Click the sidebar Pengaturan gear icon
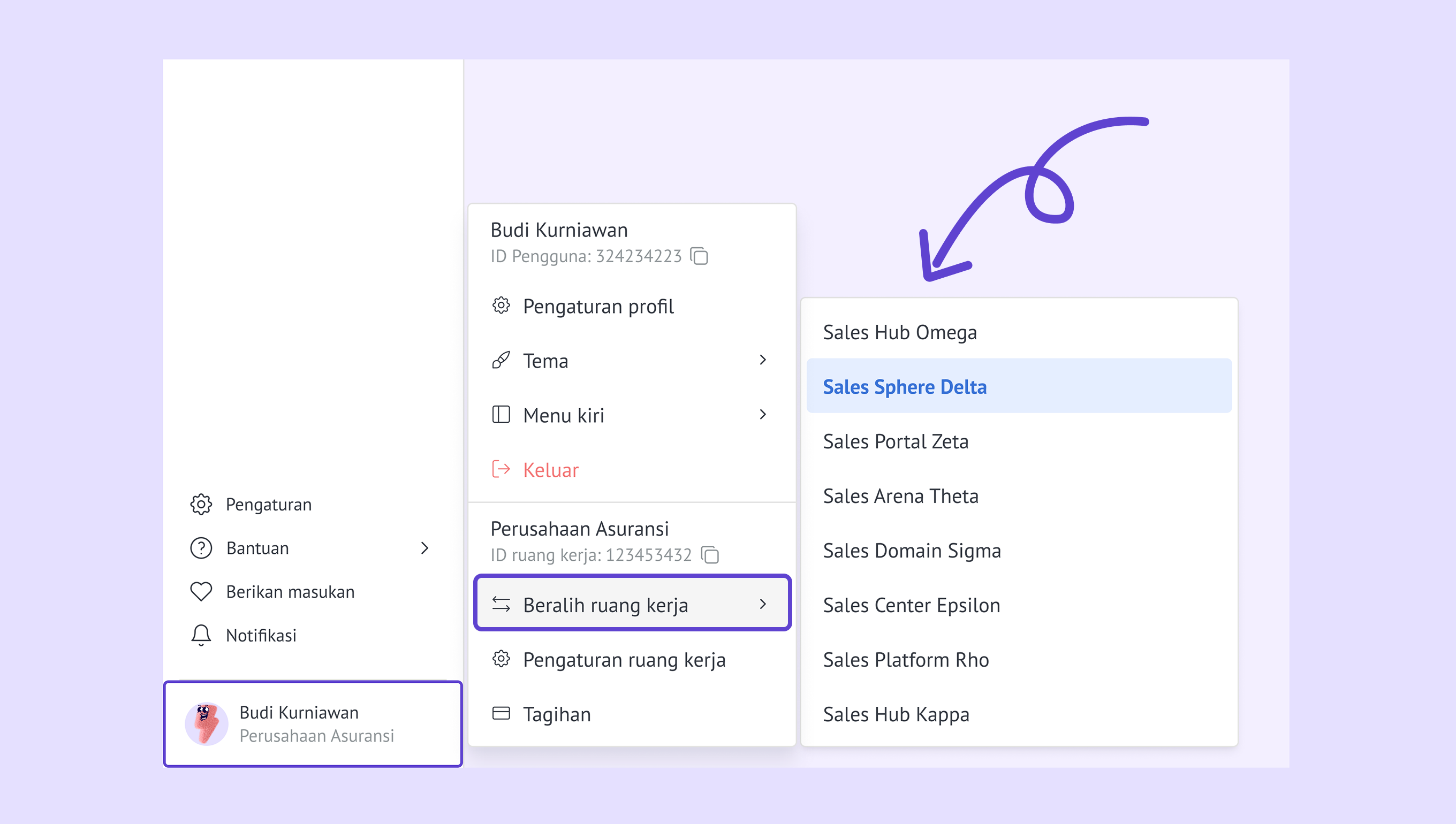The width and height of the screenshot is (1456, 824). click(x=201, y=504)
